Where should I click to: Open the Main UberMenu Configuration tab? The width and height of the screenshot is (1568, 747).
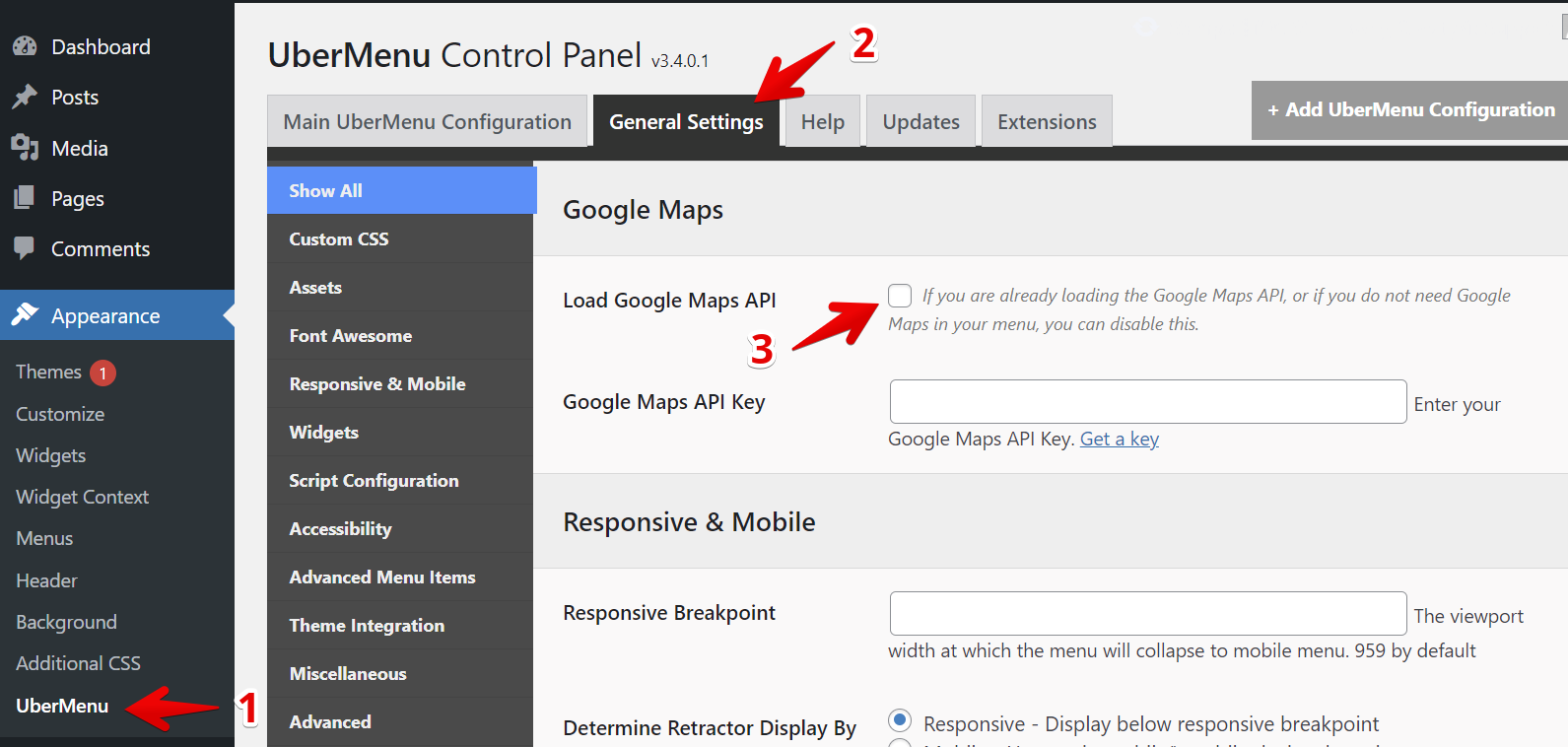427,121
